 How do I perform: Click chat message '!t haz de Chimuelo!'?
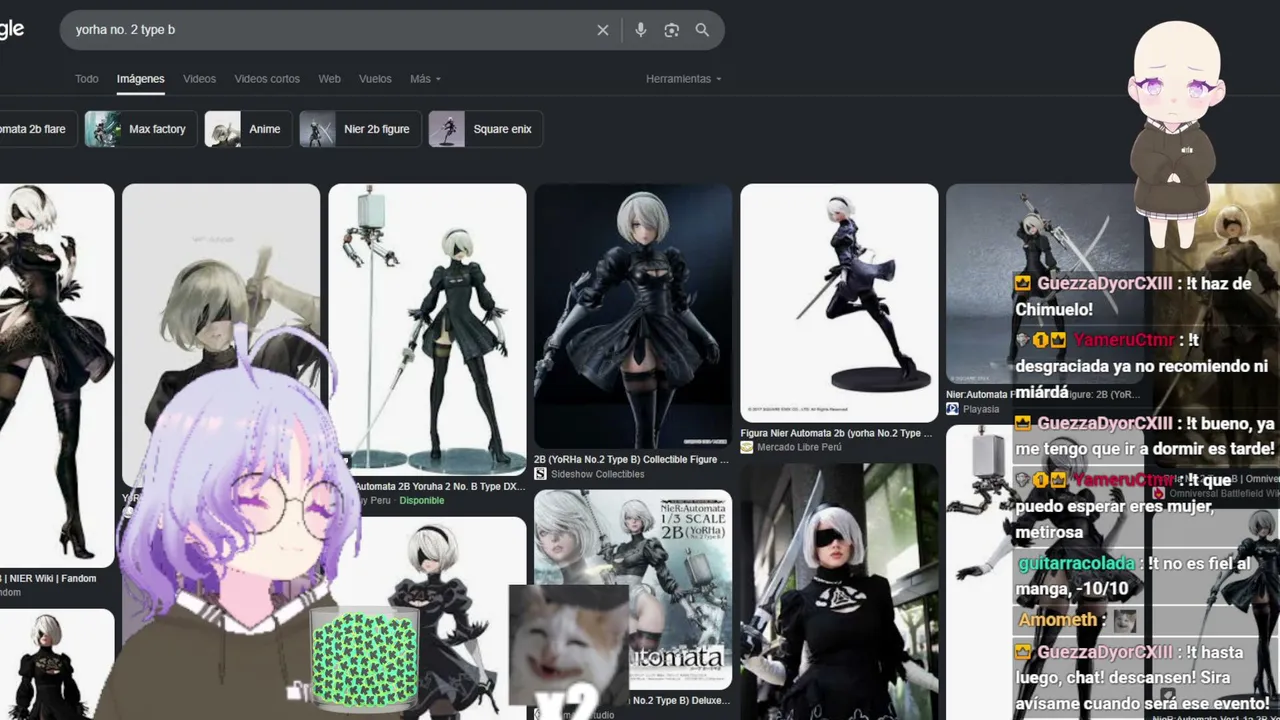pyautogui.click(x=1133, y=296)
